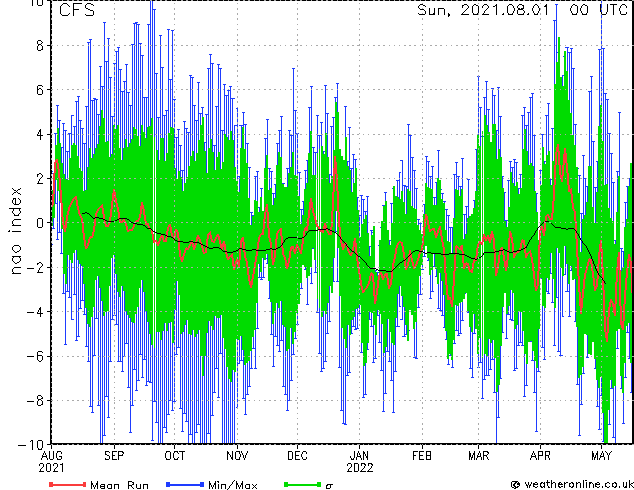Click the date text 'Sun, 2021.08.01'
634x490 pixels.
coord(484,10)
